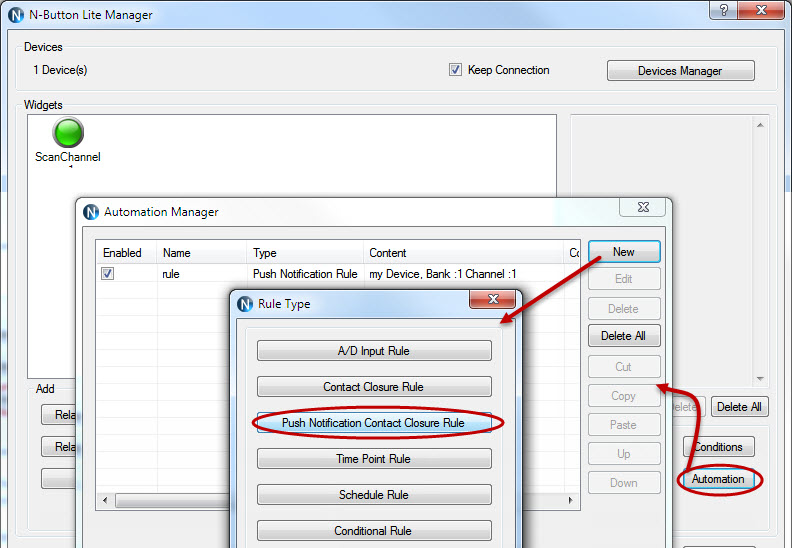
Task: Click the Rule Type dialog logo icon
Action: [245, 304]
